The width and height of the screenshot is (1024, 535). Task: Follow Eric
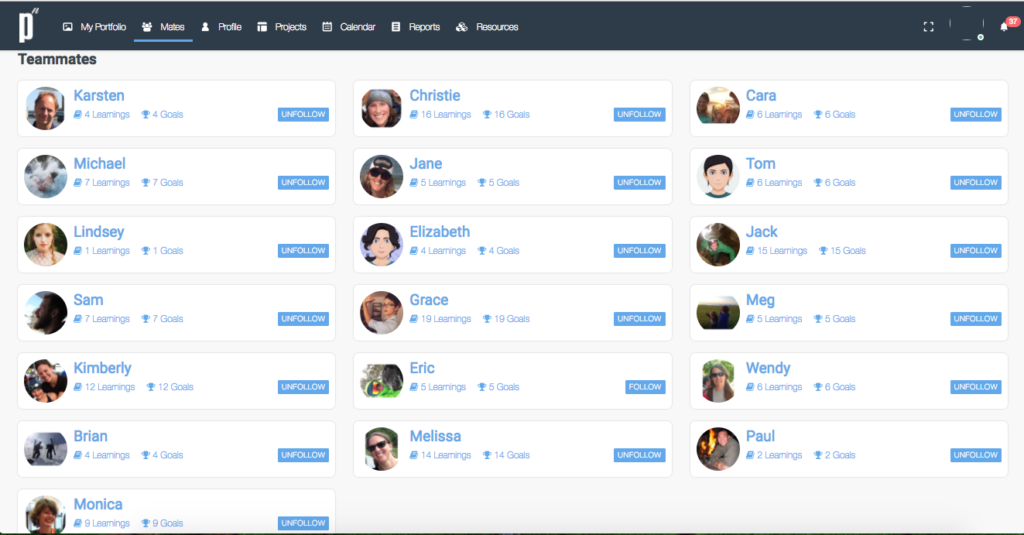645,387
